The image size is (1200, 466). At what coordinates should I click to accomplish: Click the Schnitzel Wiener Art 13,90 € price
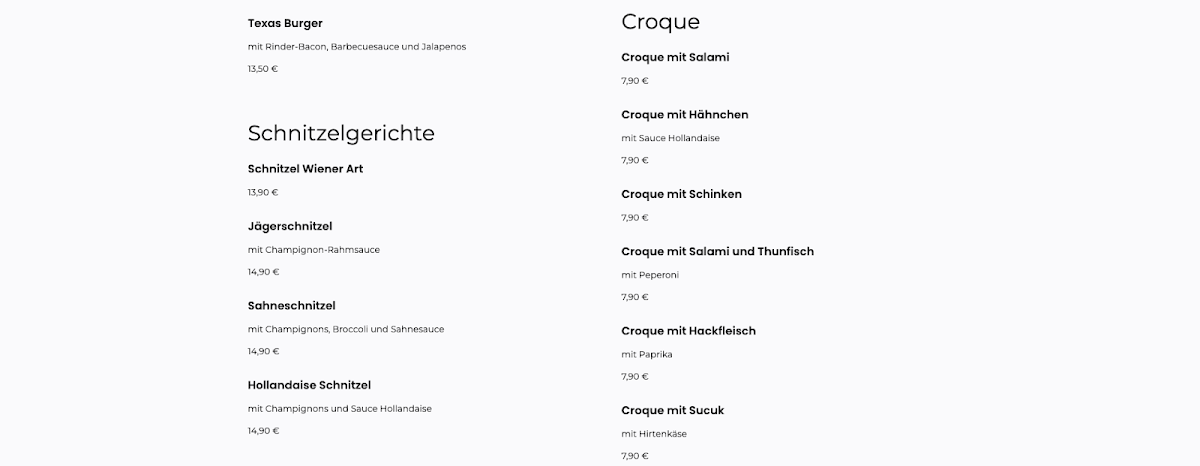tap(263, 192)
